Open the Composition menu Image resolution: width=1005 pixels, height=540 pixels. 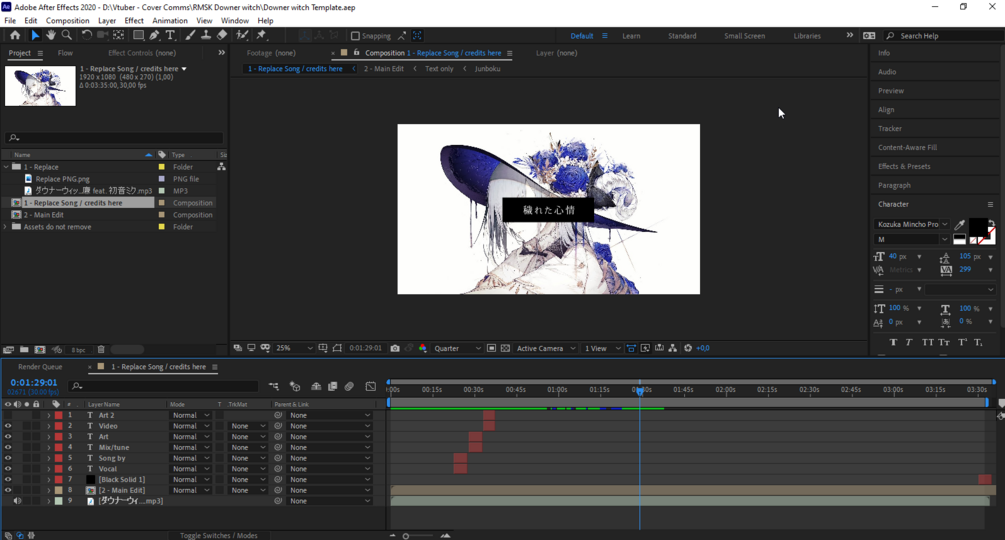(67, 20)
